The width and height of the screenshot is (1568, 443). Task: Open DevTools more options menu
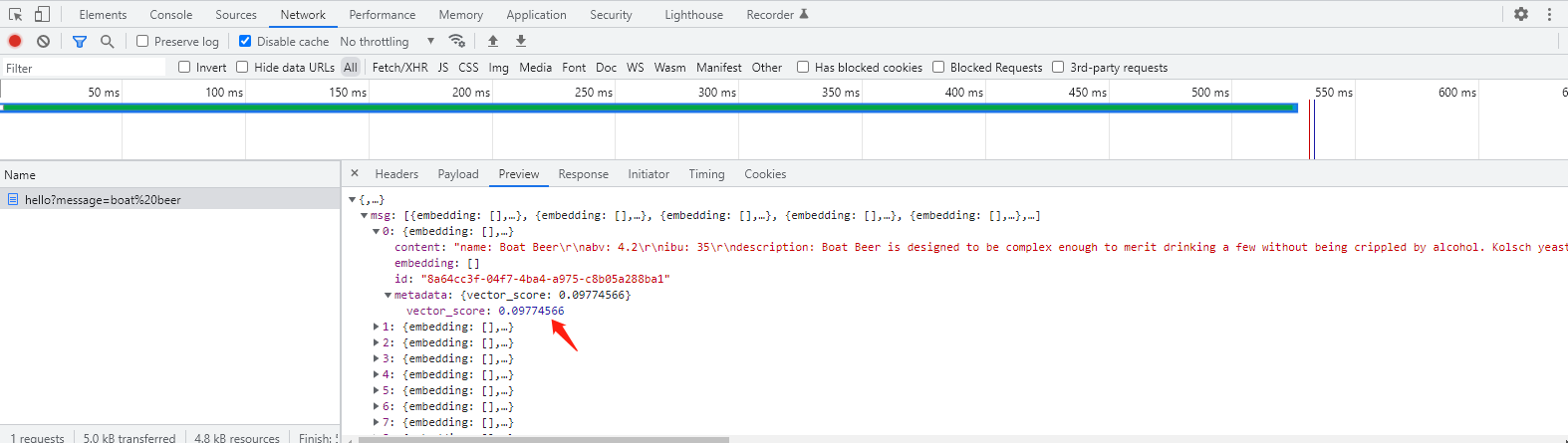(1549, 14)
